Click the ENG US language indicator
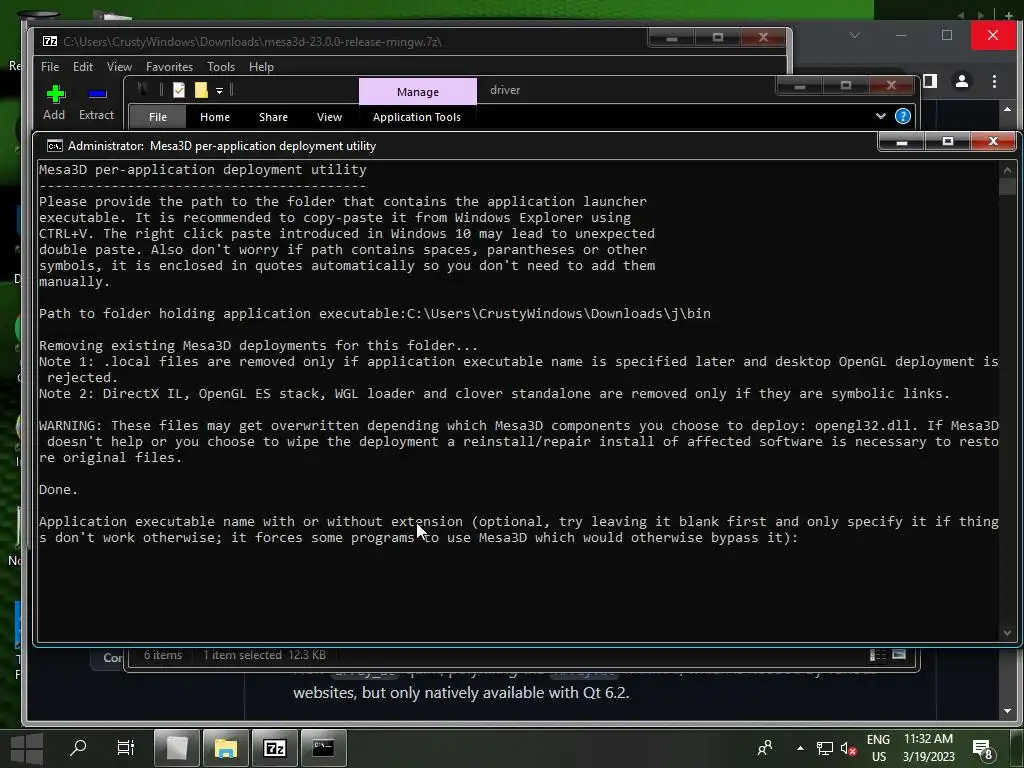This screenshot has width=1024, height=768. coord(878,748)
